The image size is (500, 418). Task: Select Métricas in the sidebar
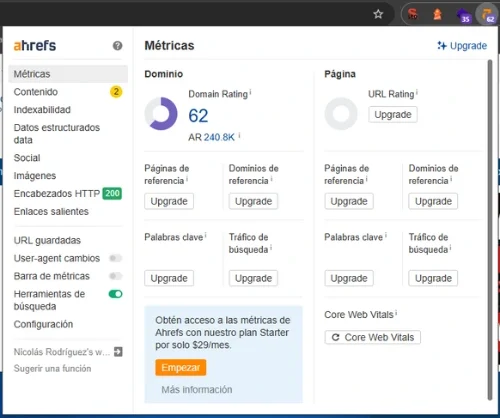68,74
